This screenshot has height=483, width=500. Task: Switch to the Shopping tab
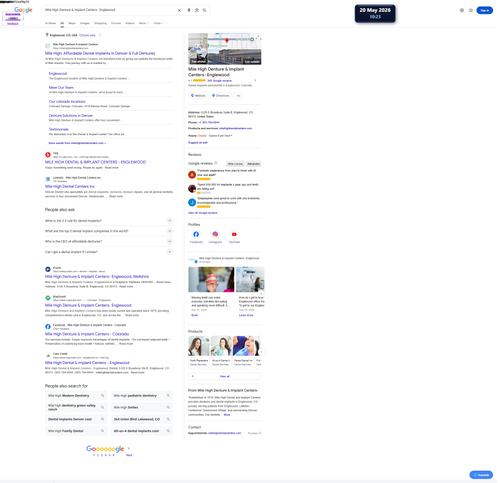[x=100, y=23]
